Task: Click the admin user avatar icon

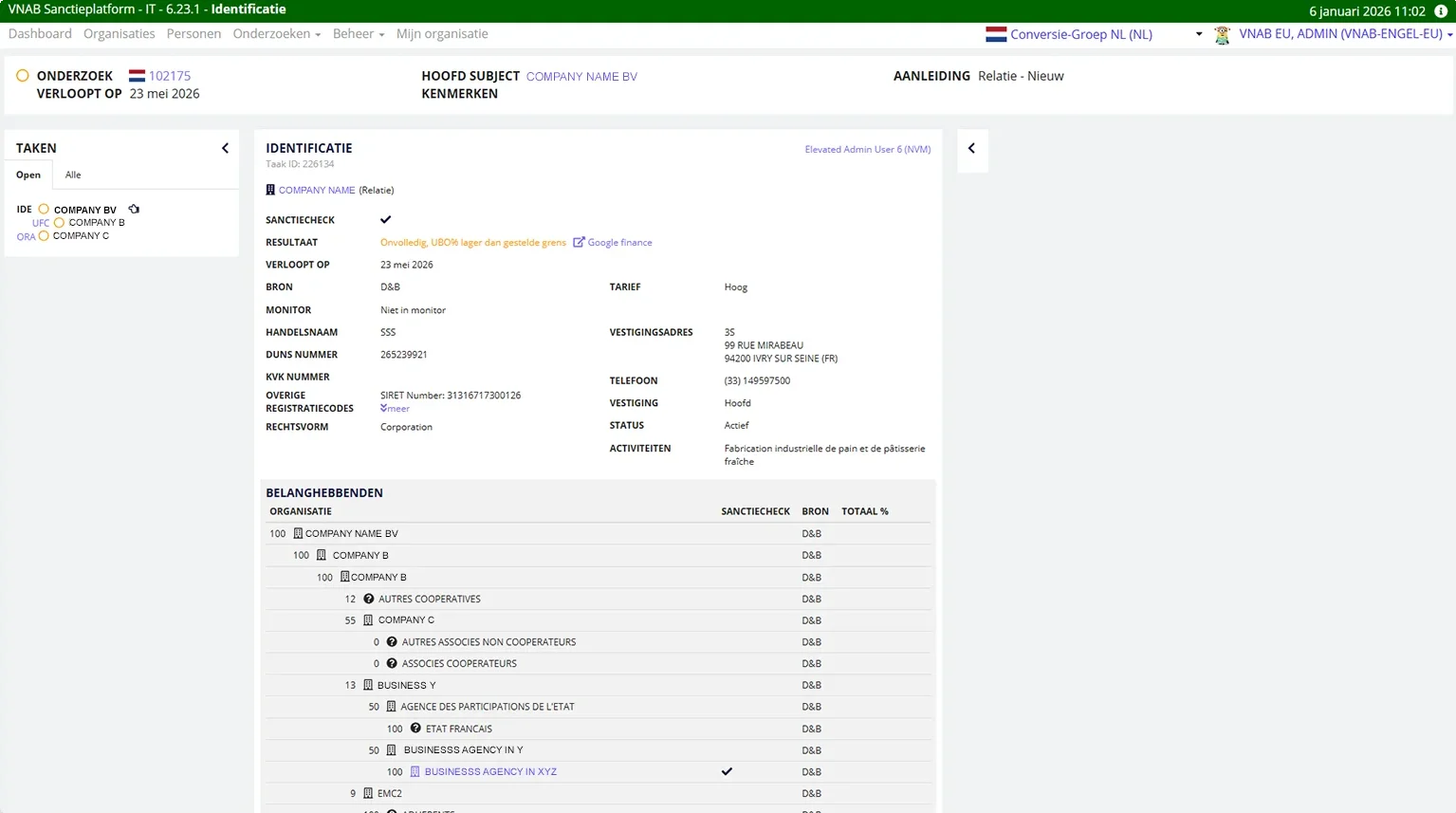Action: [1222, 35]
